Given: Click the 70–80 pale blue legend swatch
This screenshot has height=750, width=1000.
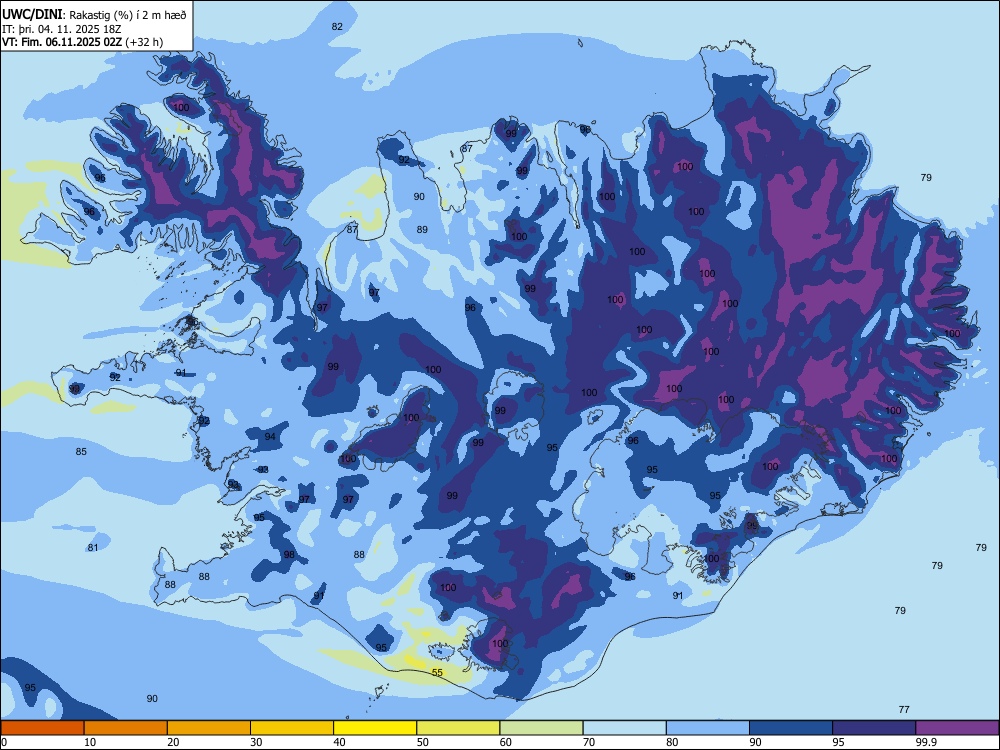Looking at the screenshot, I should coord(624,728).
